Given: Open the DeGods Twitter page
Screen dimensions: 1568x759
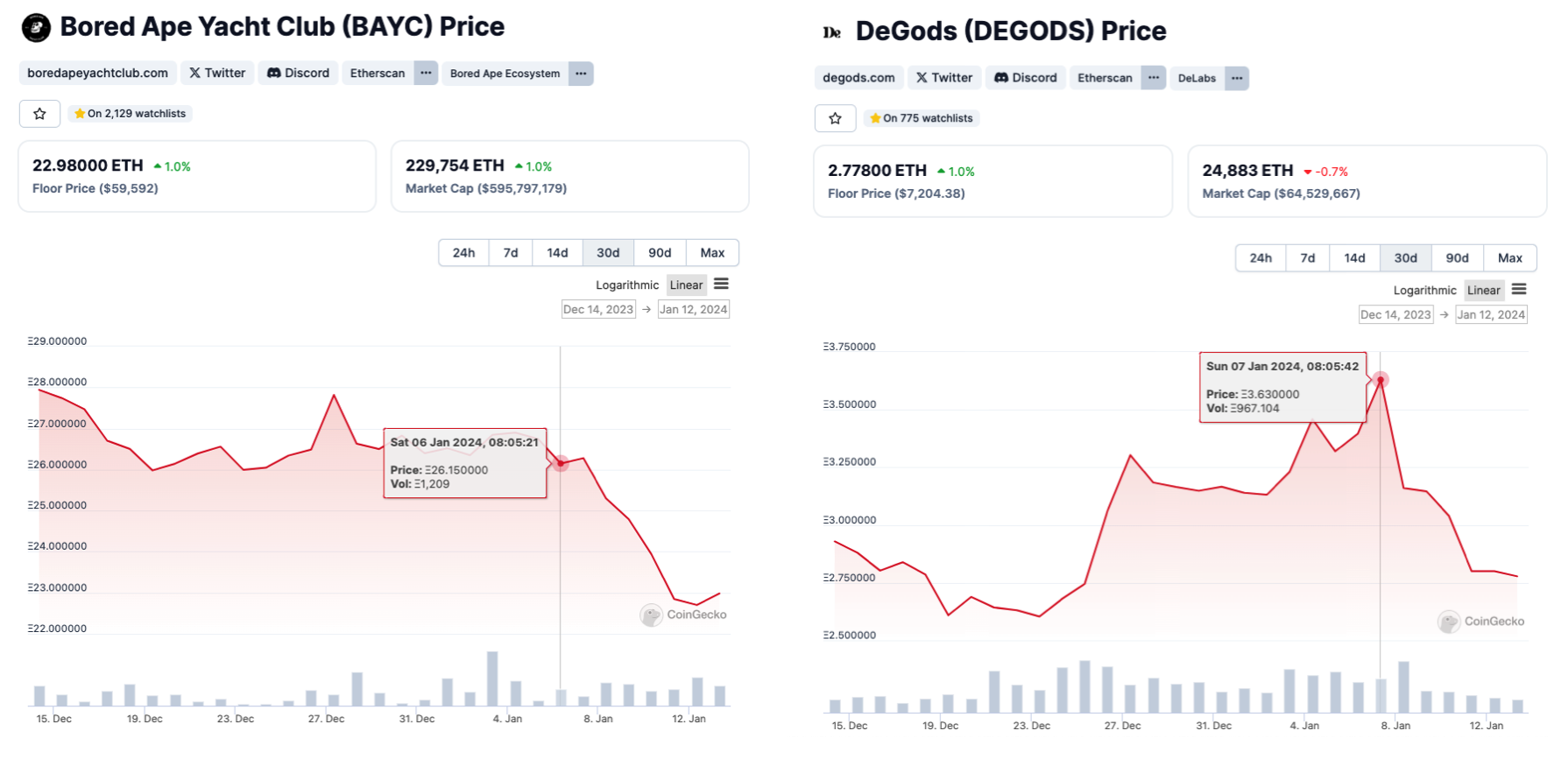Looking at the screenshot, I should pos(944,78).
